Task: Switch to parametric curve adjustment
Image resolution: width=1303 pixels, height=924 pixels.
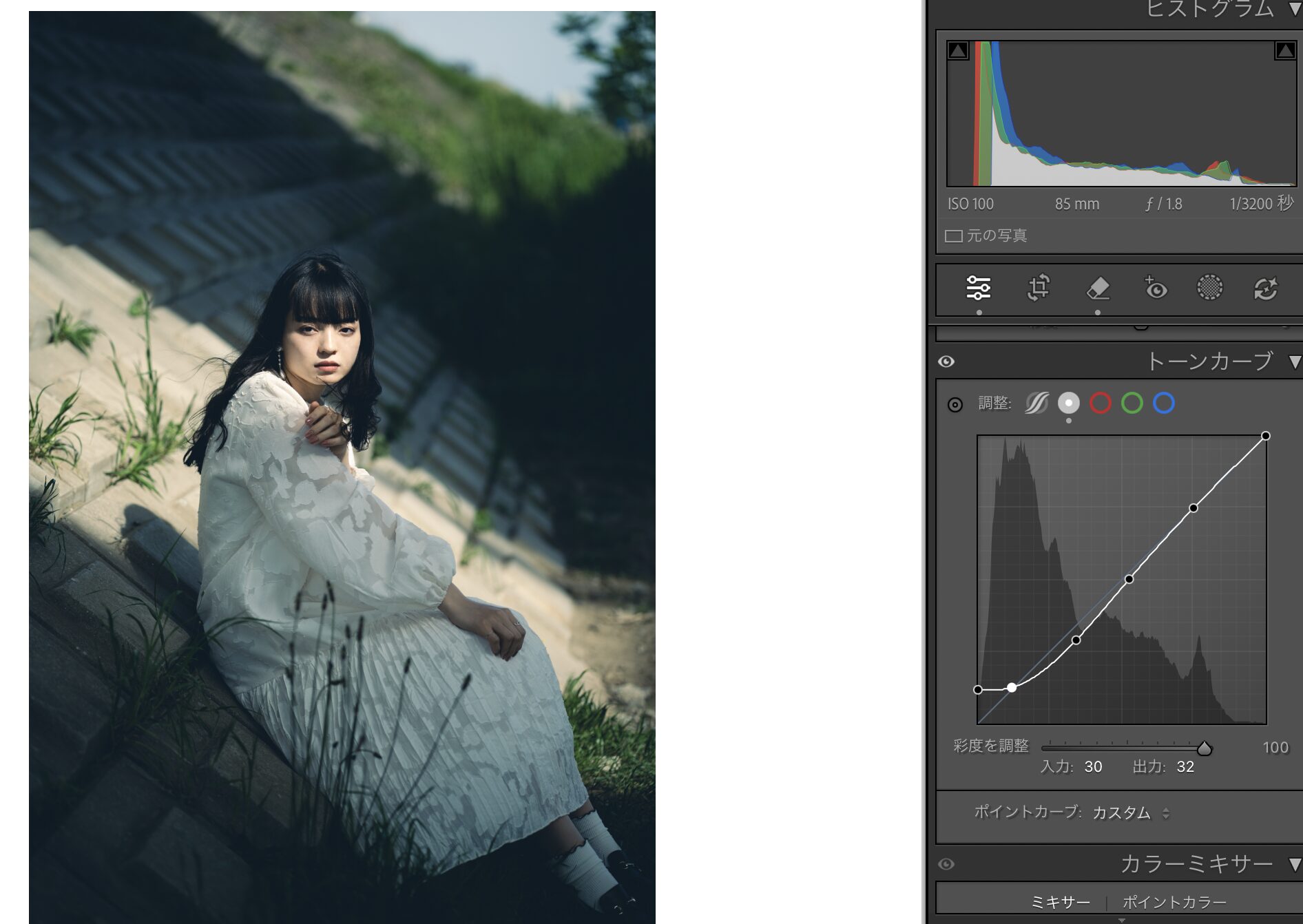Action: 1036,403
